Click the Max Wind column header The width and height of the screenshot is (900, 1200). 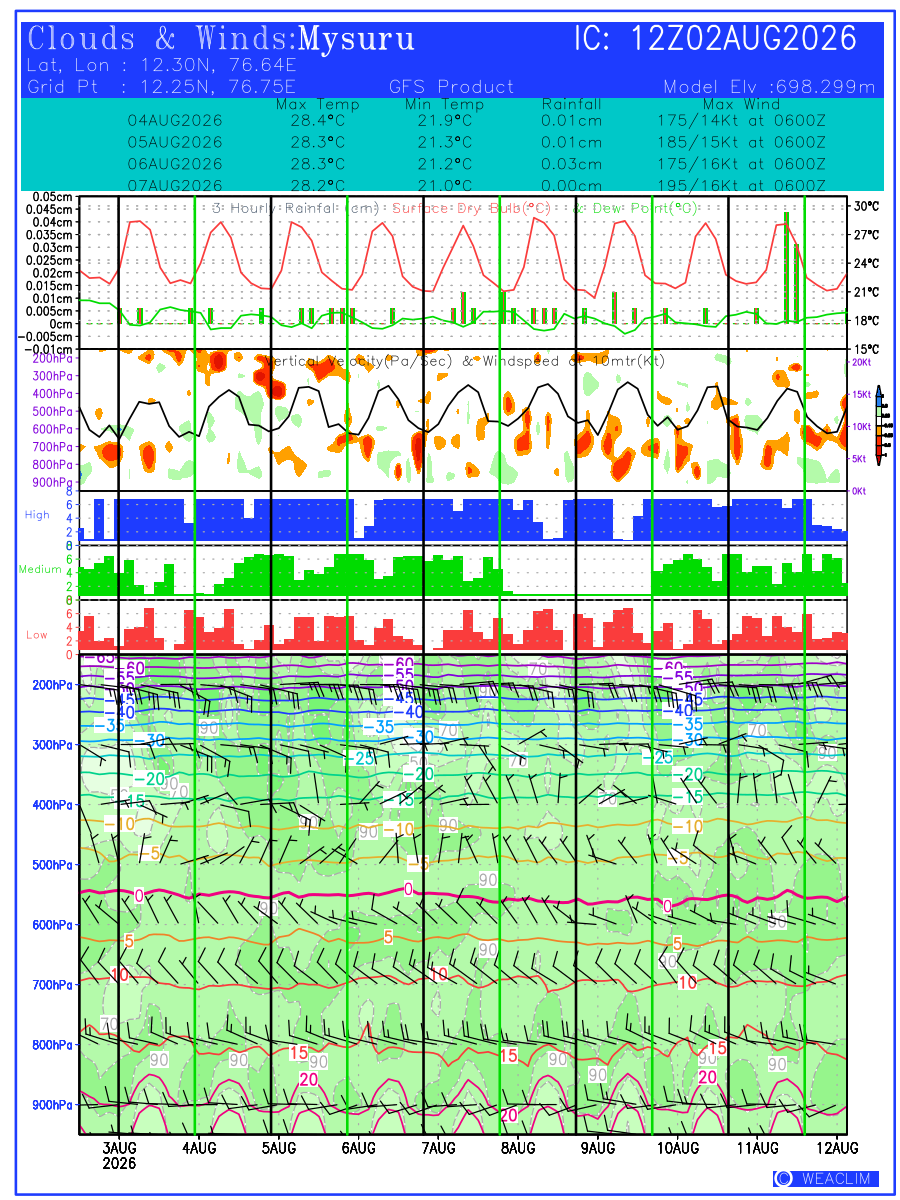(741, 104)
